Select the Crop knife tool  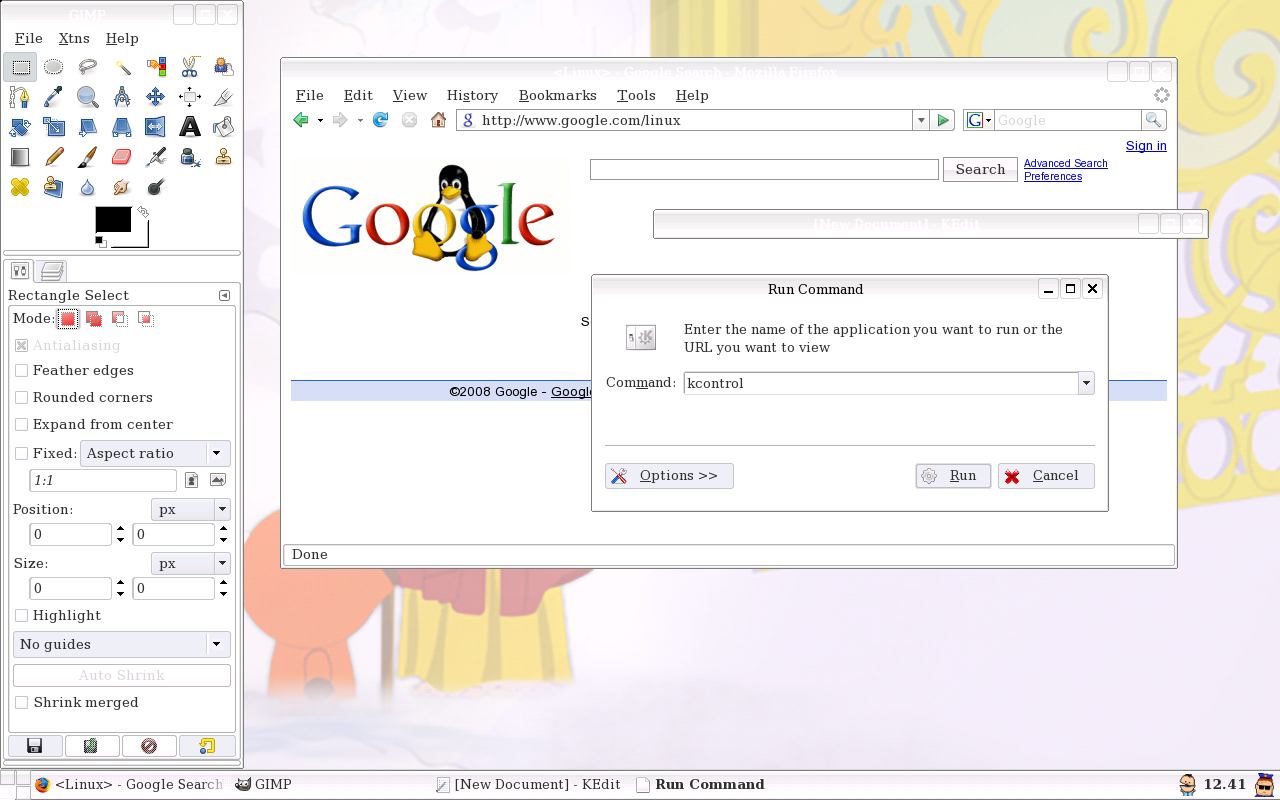pyautogui.click(x=224, y=97)
